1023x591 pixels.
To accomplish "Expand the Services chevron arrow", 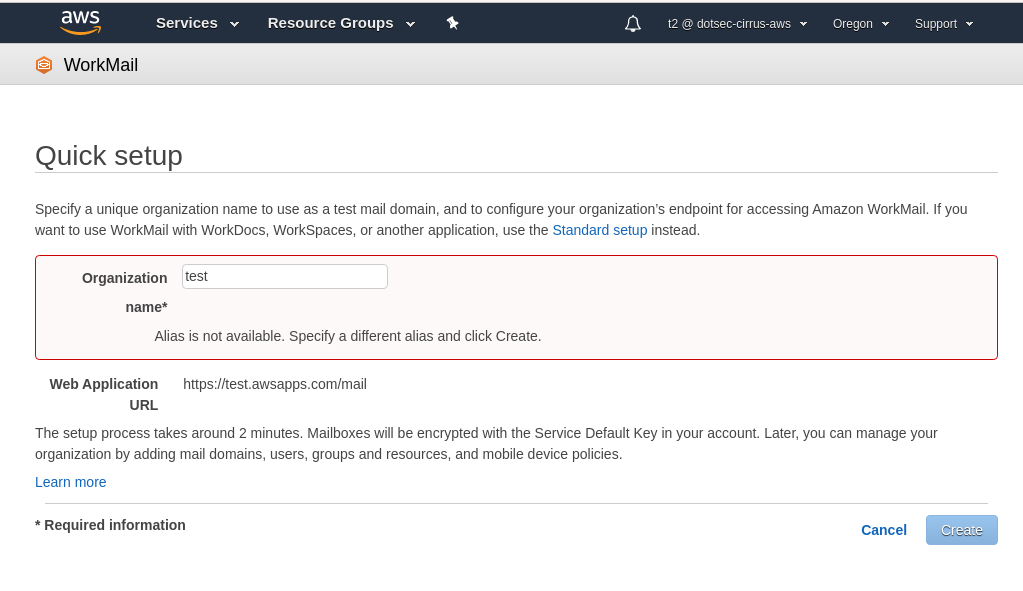I will (x=235, y=24).
